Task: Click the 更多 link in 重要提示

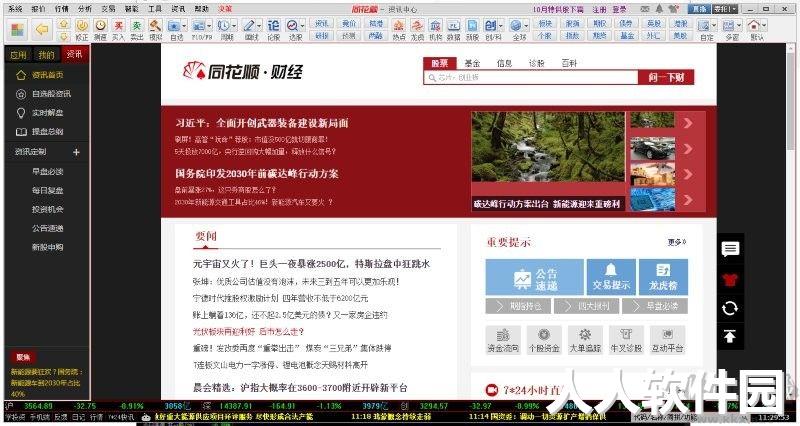Action: [x=677, y=242]
